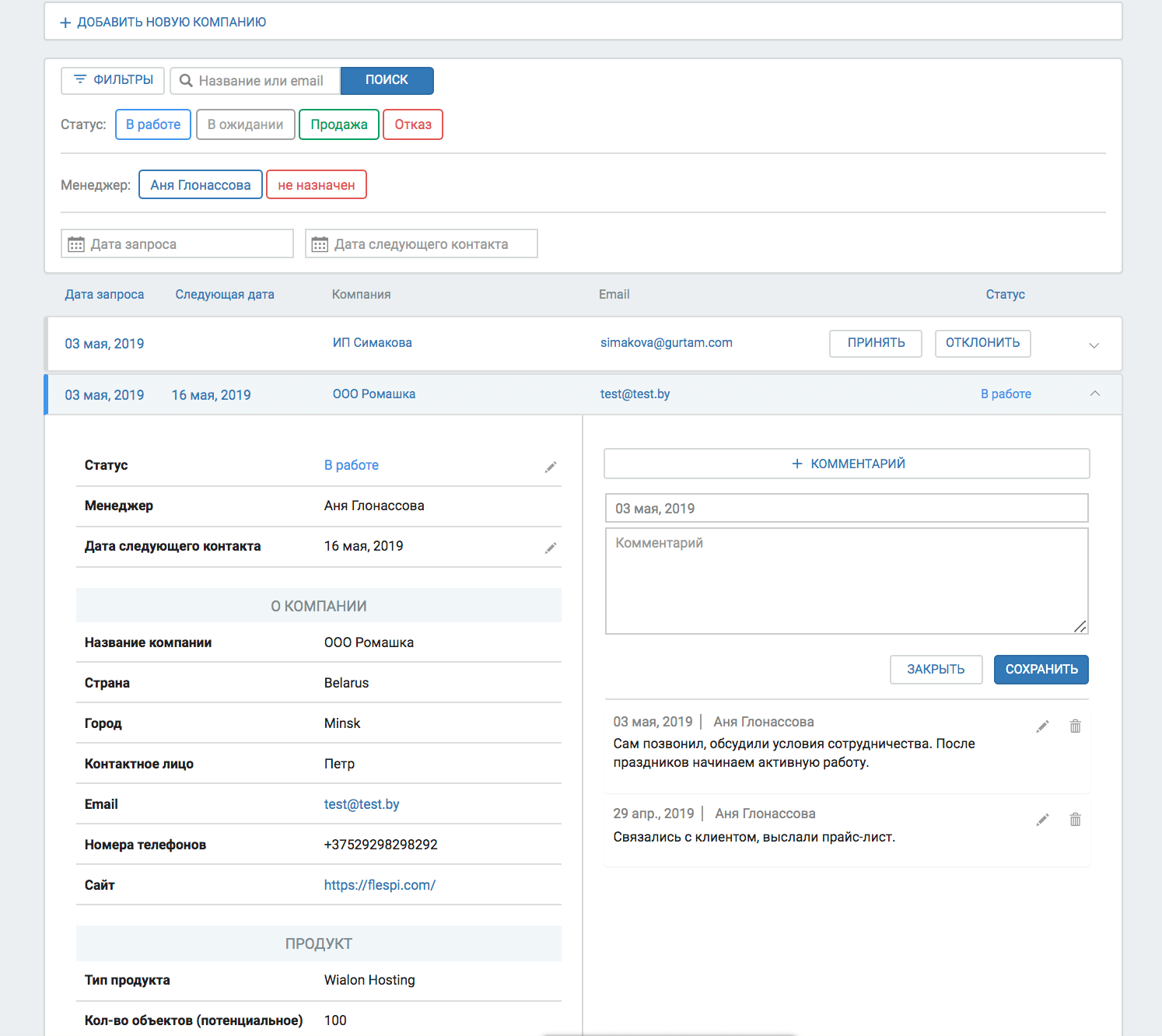Expand the ИП Симакова row chevron

[x=1094, y=345]
